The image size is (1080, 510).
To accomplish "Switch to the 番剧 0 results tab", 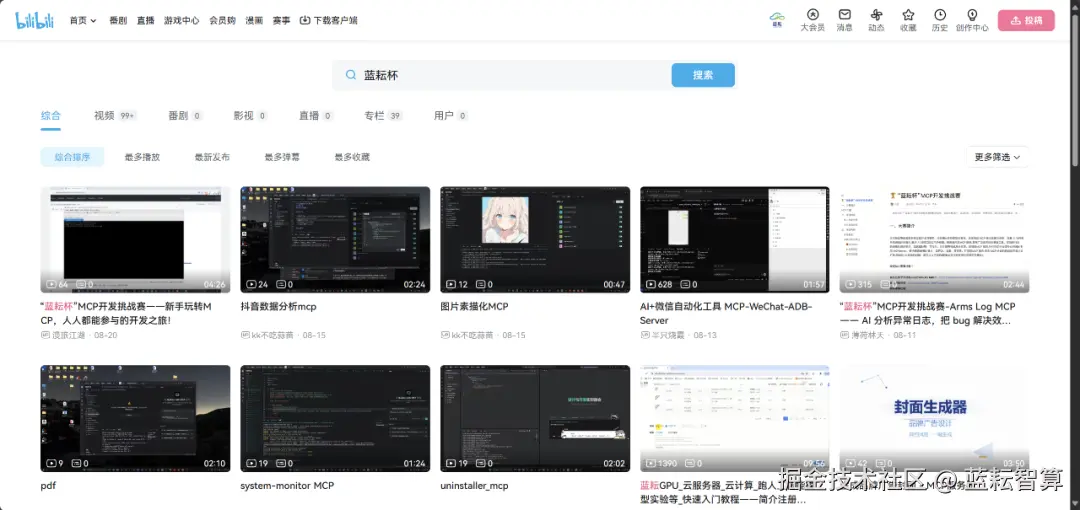I will (x=185, y=116).
